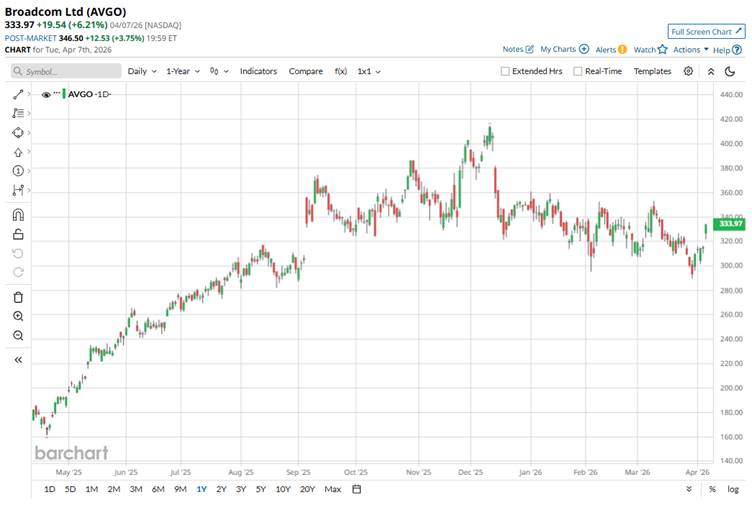Click the Full Screen Chart button
The image size is (752, 505).
tap(706, 32)
